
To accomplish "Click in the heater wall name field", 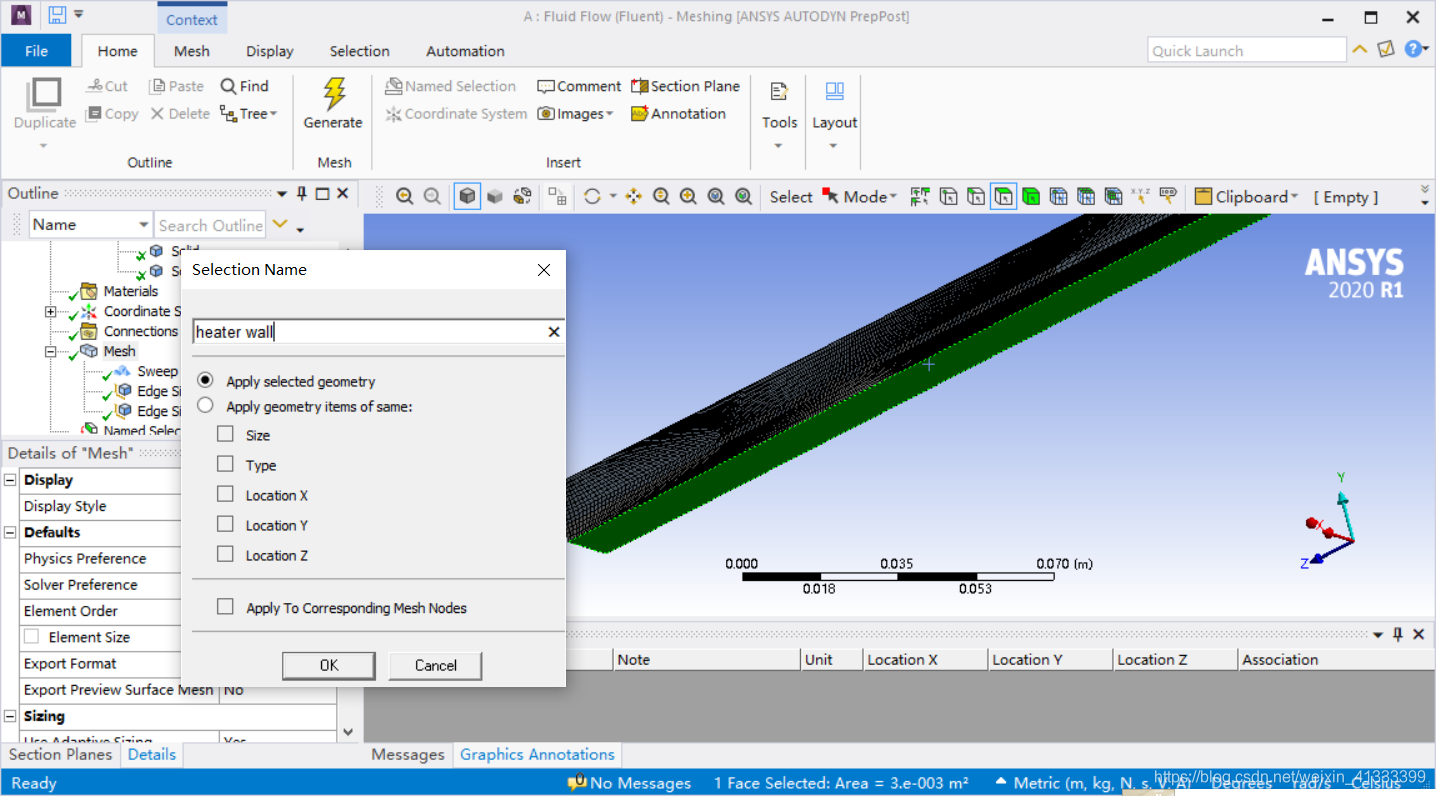I will tap(368, 332).
